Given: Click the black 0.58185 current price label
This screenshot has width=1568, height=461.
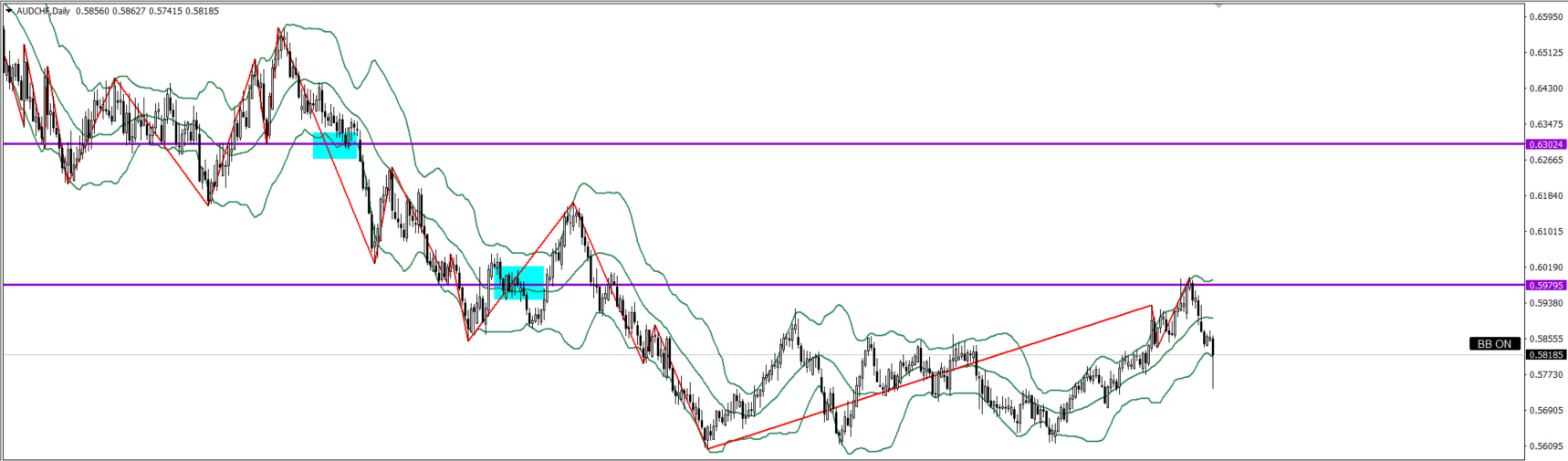Looking at the screenshot, I should (x=1546, y=355).
